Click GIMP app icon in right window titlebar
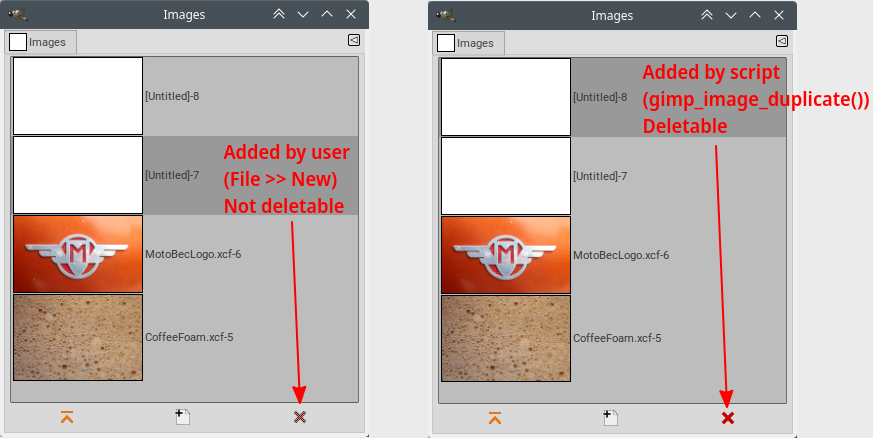Screen dimensions: 873x438 tap(446, 15)
